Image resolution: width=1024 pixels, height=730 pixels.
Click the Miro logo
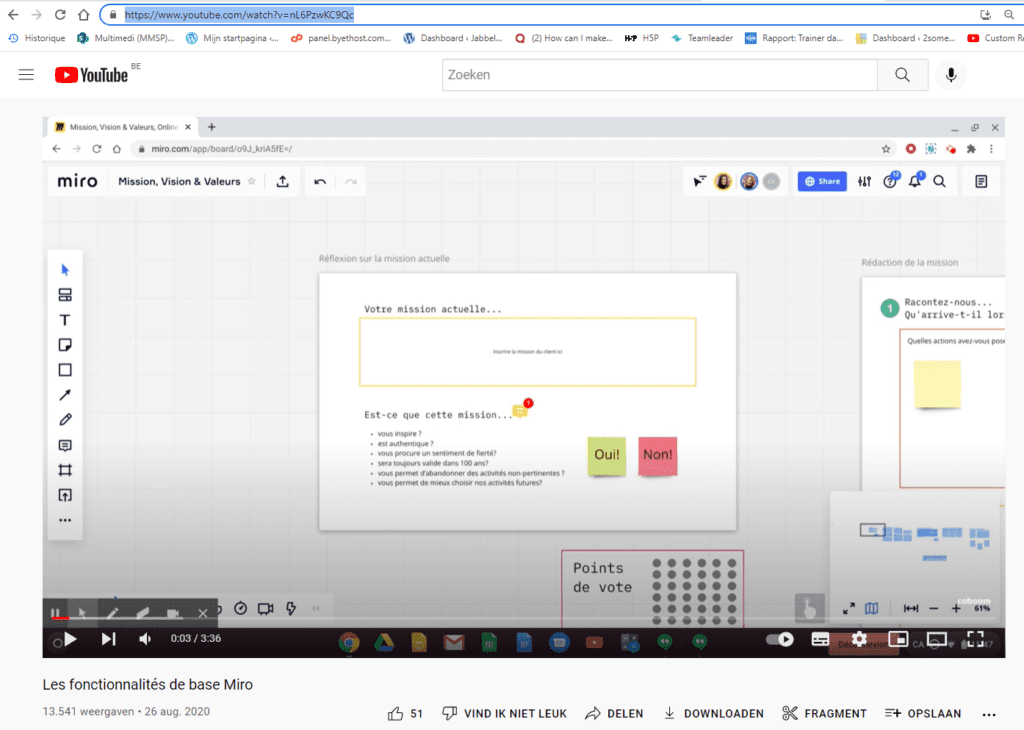[77, 181]
